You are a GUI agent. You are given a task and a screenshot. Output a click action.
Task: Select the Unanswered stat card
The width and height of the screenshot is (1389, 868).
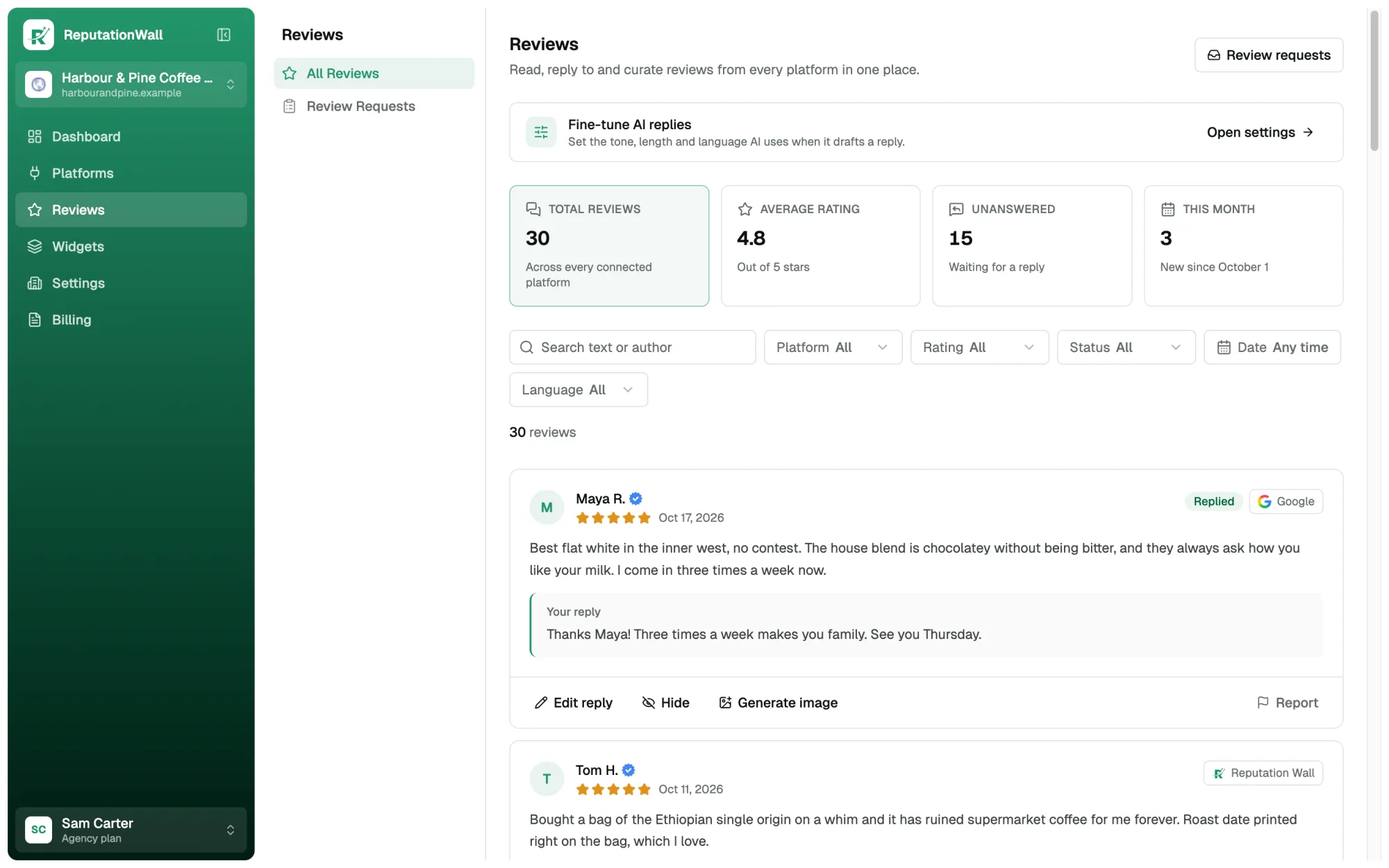pos(1032,246)
